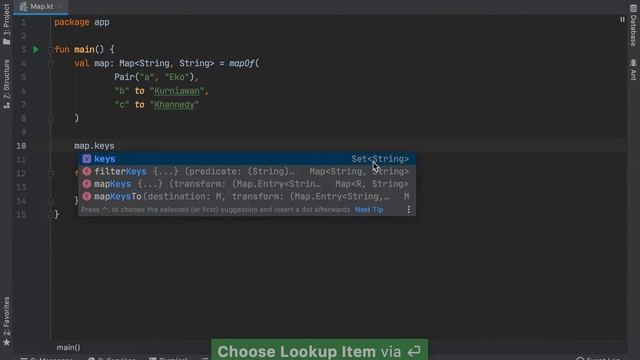Screen dimensions: 640x360
Task: Open the Project tool window
Action: click(6, 24)
